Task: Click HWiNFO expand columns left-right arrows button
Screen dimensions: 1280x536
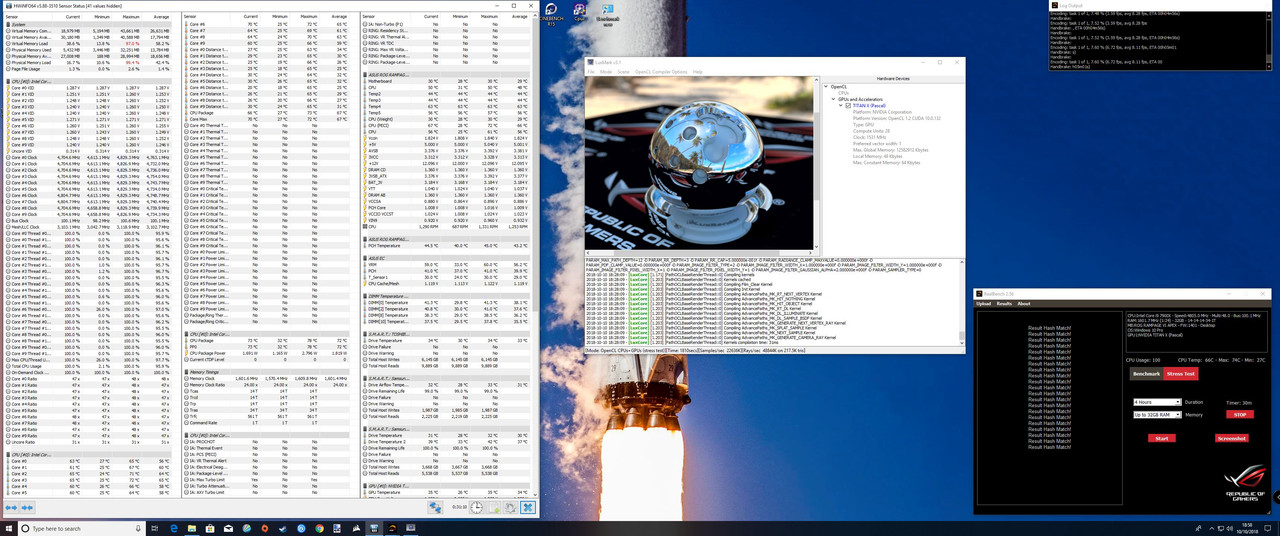Action: (11, 508)
